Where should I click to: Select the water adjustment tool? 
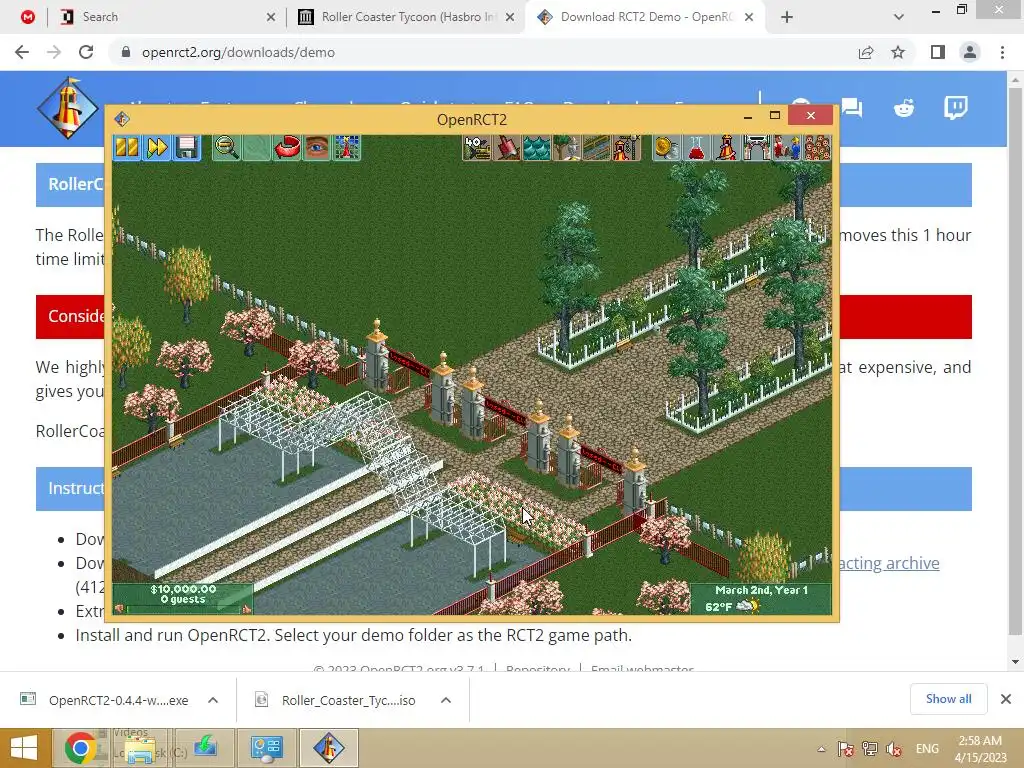[537, 148]
